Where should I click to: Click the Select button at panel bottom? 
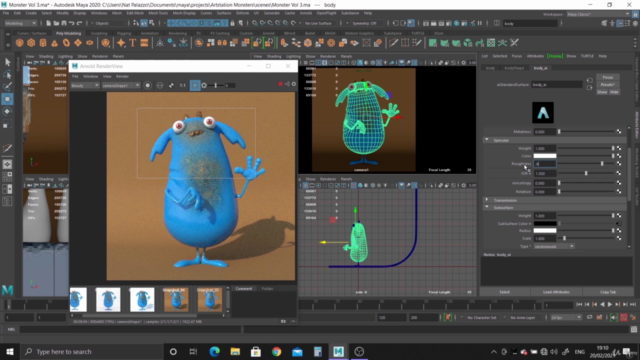click(x=504, y=292)
